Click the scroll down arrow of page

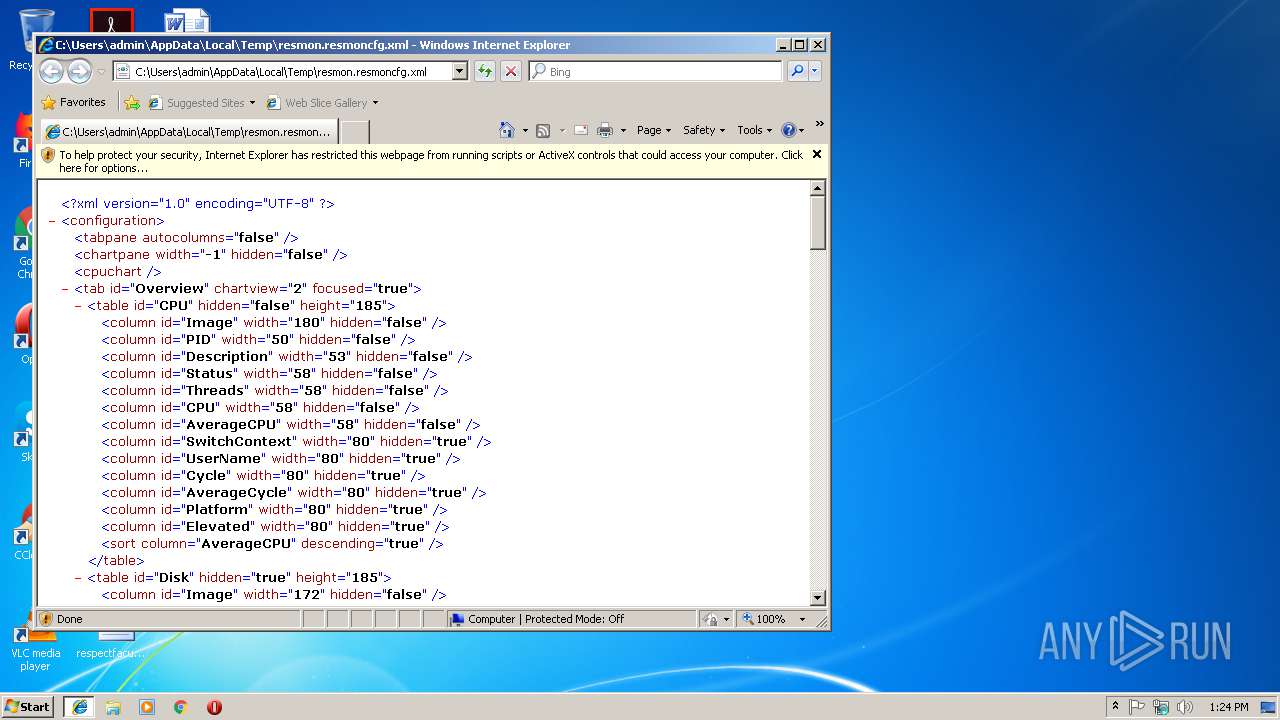click(x=818, y=598)
